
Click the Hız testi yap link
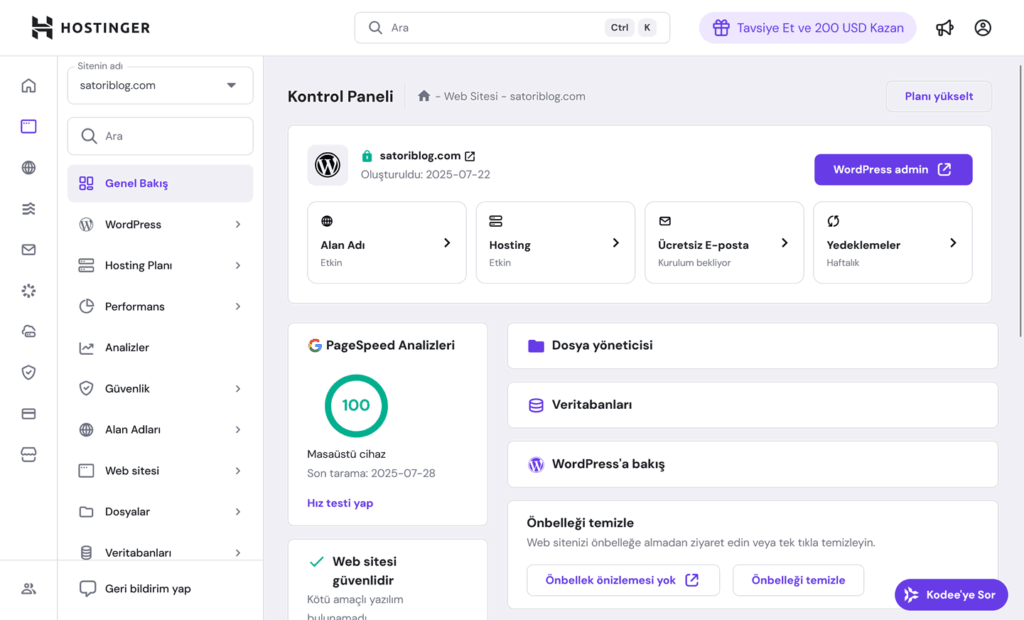tap(340, 503)
